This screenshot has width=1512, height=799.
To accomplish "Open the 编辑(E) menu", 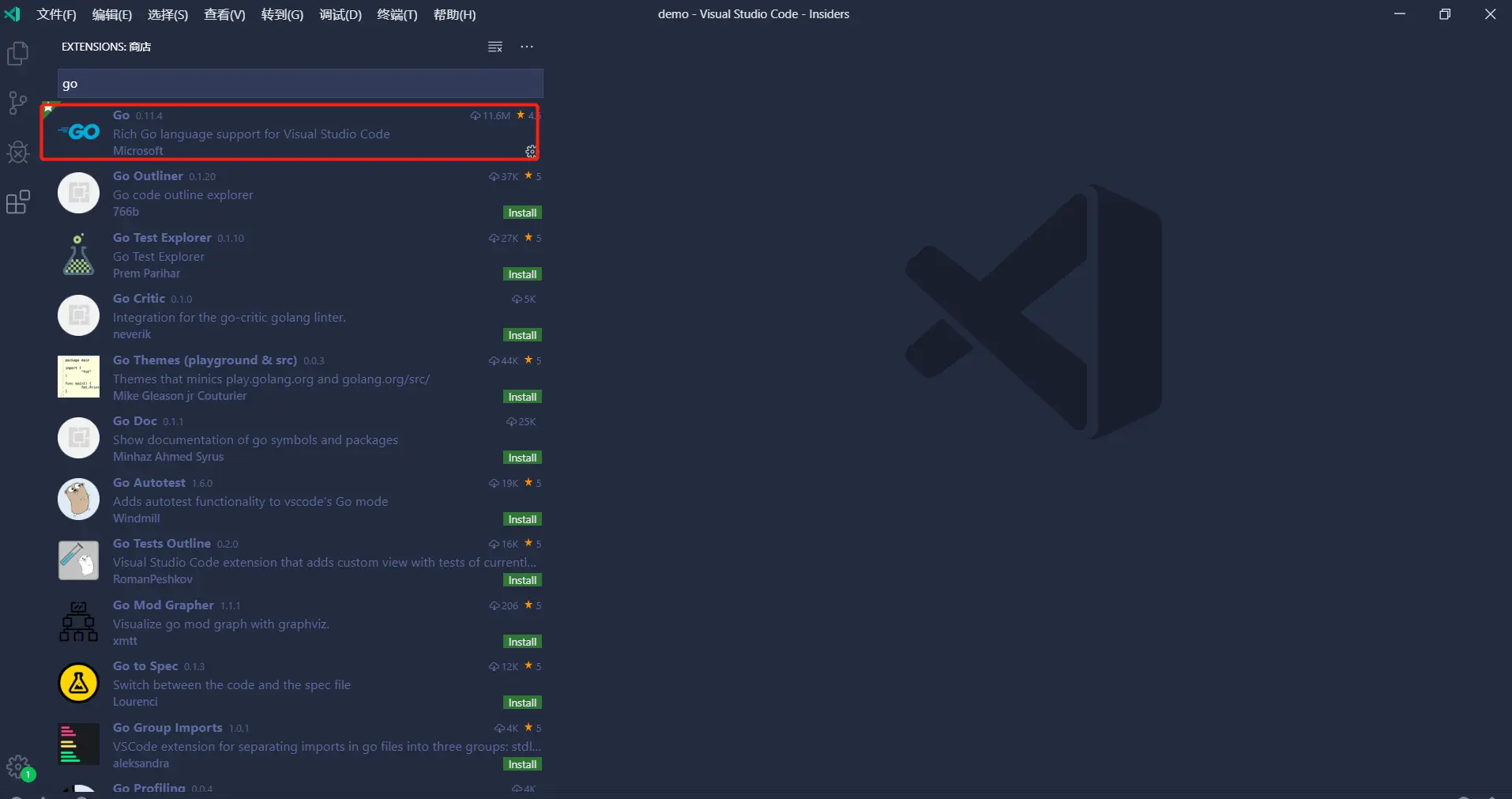I will click(x=112, y=15).
